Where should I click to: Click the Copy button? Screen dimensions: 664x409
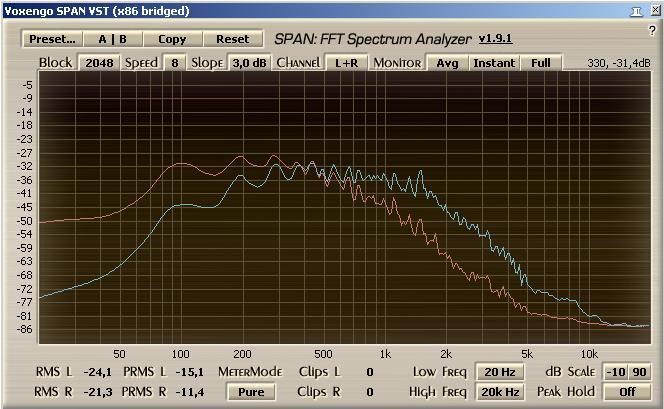172,39
